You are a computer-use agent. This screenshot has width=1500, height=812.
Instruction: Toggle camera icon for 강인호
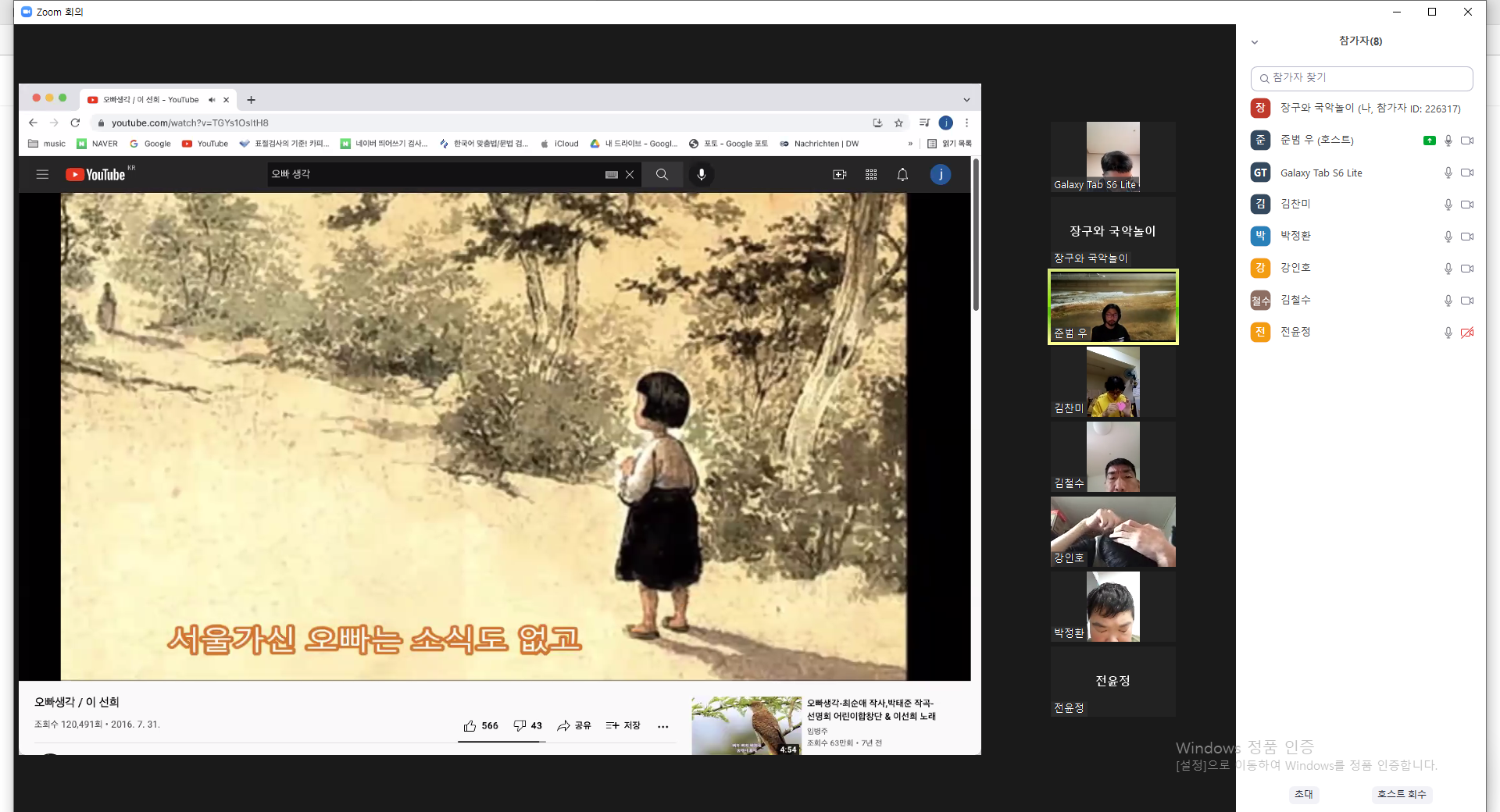pos(1467,269)
